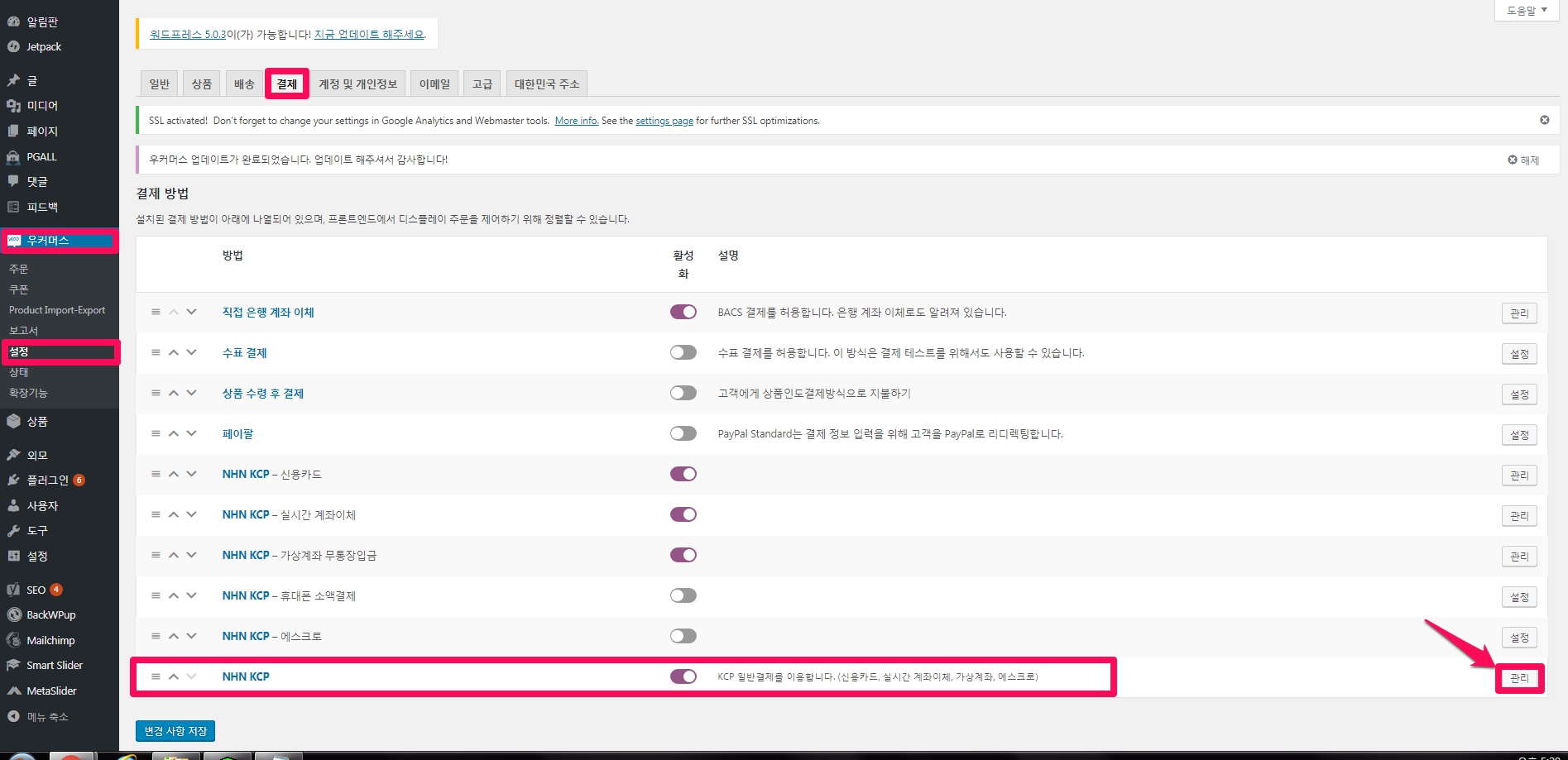
Task: Open the 대한민국 주소 tab
Action: point(546,84)
